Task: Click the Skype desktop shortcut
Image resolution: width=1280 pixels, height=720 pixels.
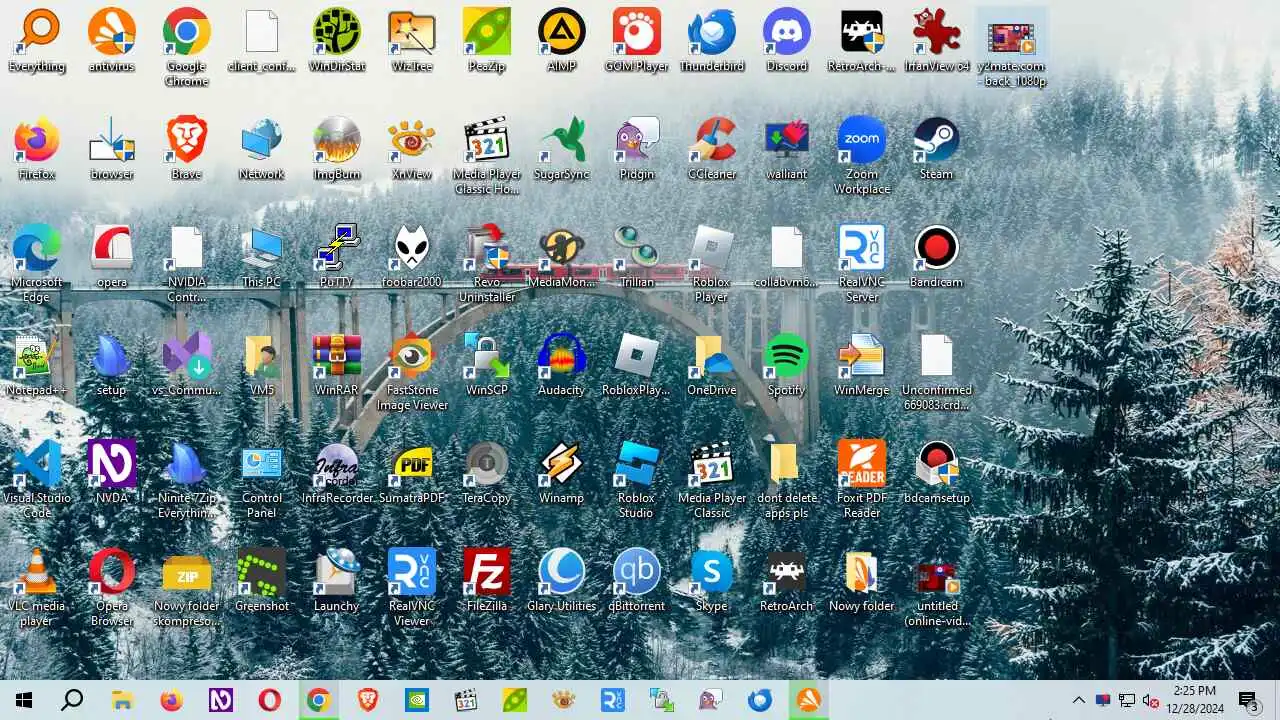Action: 712,580
